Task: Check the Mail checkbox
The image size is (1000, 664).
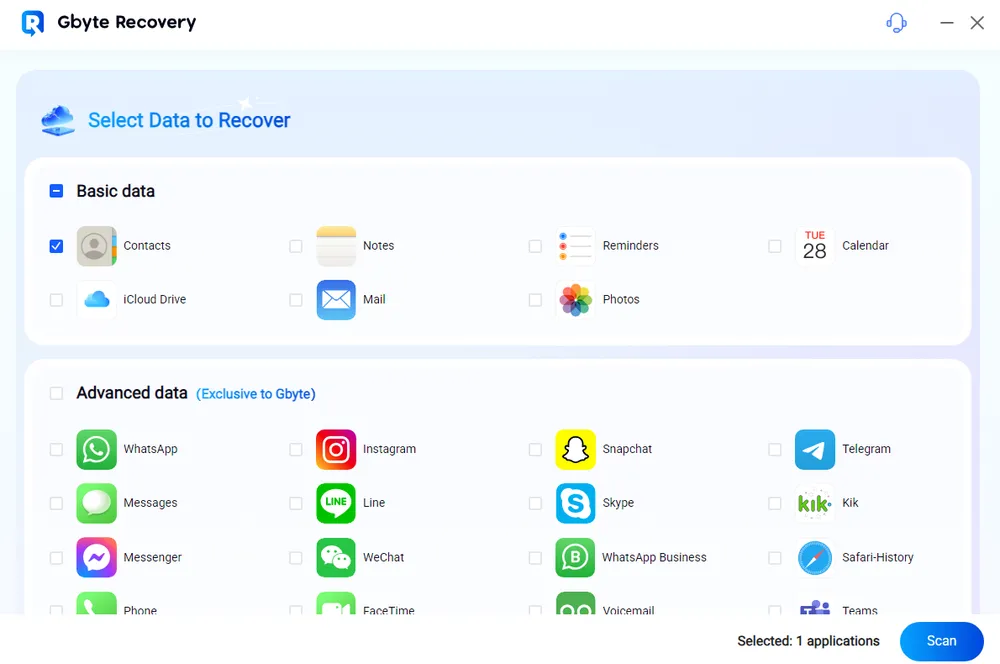Action: click(296, 300)
